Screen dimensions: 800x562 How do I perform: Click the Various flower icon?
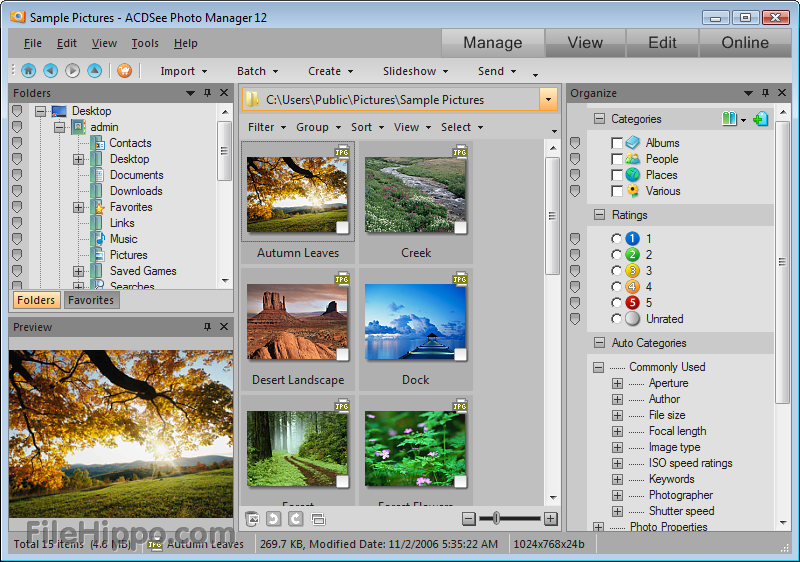pyautogui.click(x=633, y=191)
